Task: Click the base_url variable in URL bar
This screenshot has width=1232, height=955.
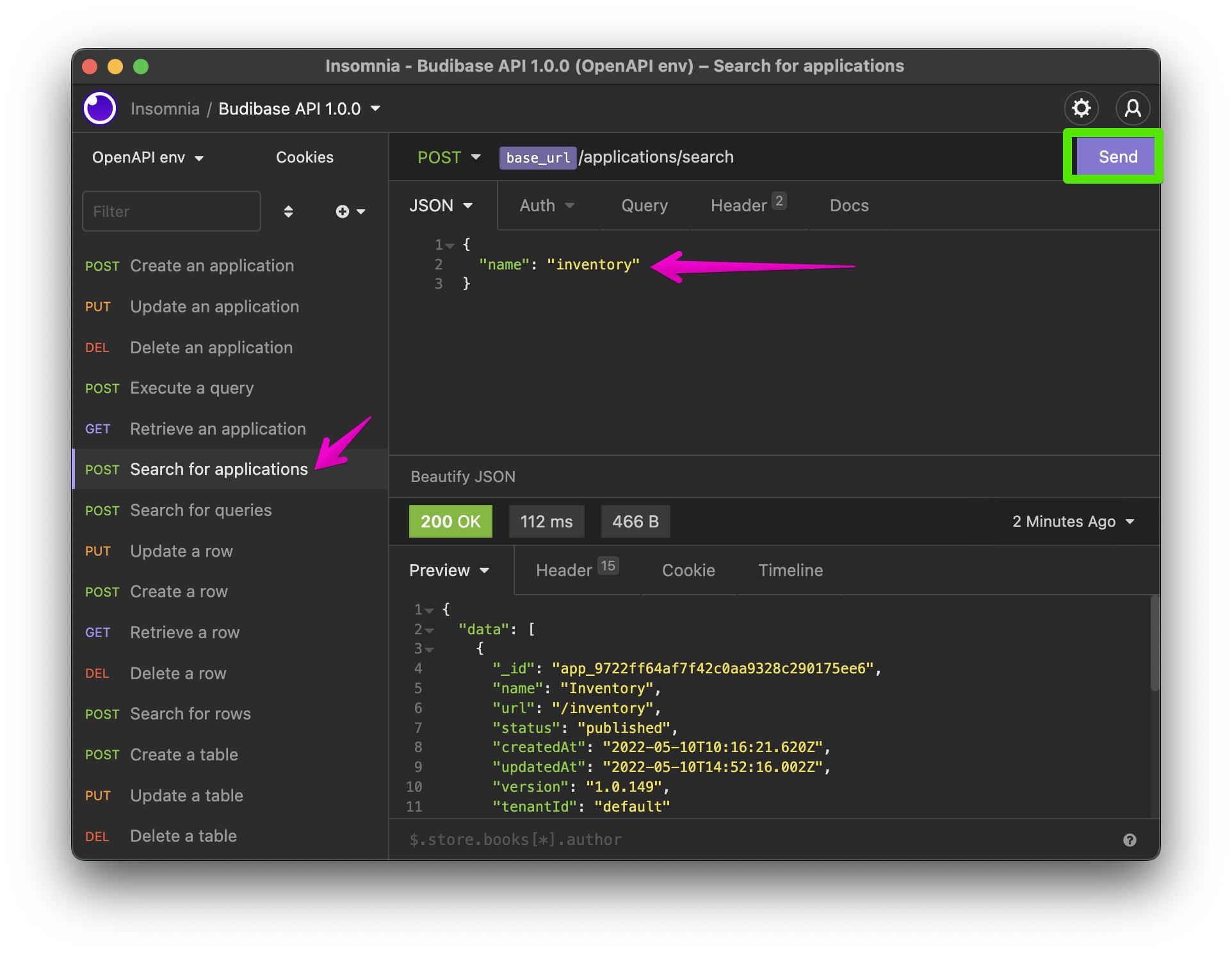Action: coord(538,157)
